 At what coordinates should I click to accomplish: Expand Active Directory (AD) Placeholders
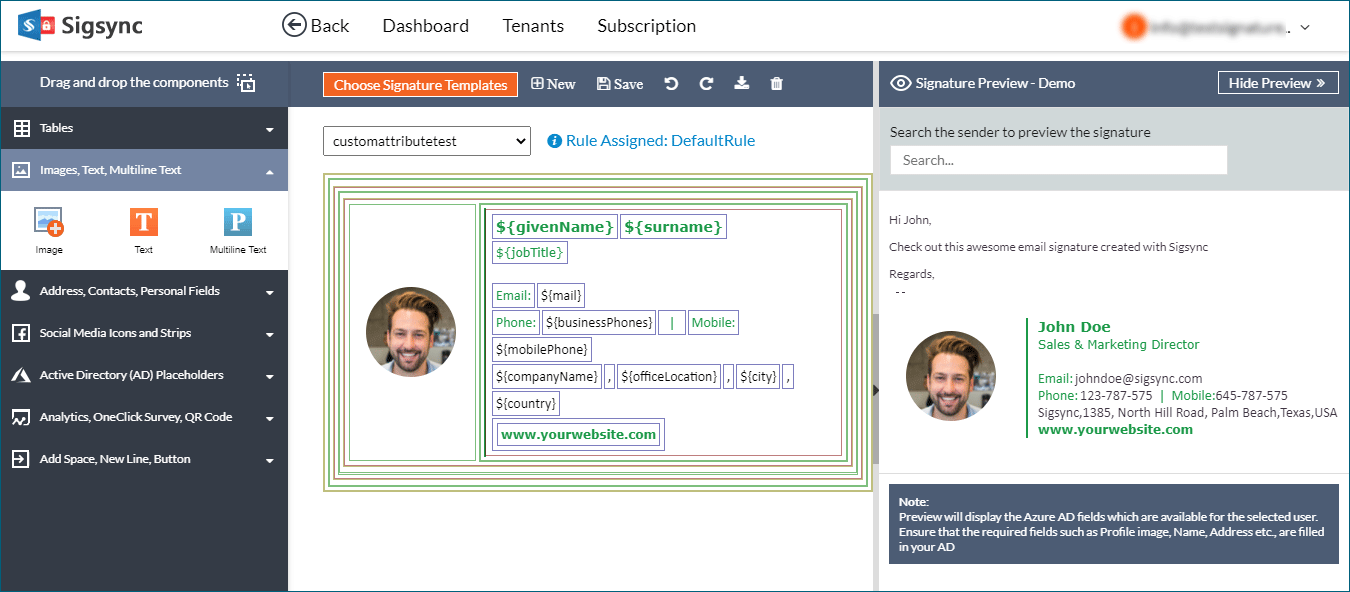(x=144, y=375)
